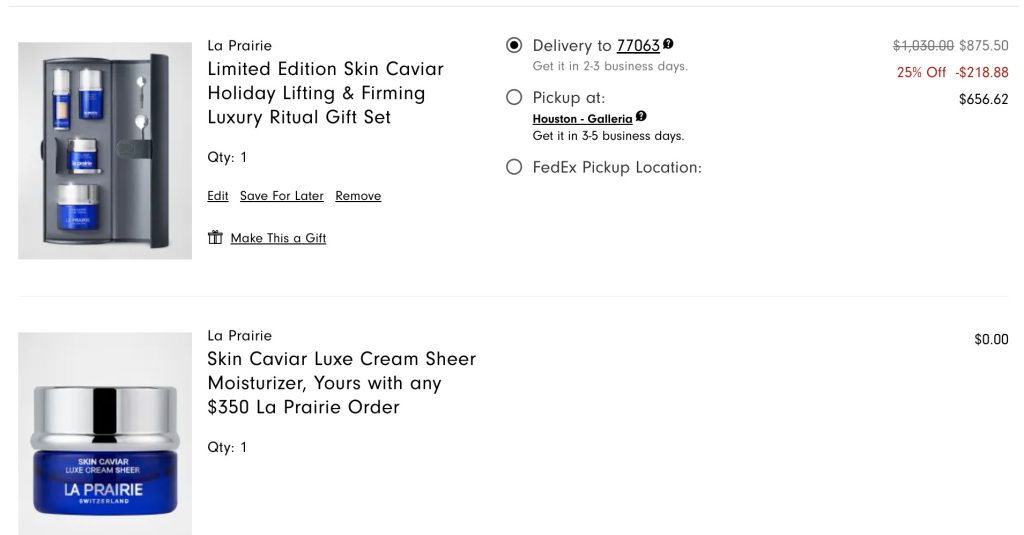1024x535 pixels.
Task: Click the Skin Caviar Luxe Cream Sheer Moisturizer title
Action: pyautogui.click(x=341, y=383)
